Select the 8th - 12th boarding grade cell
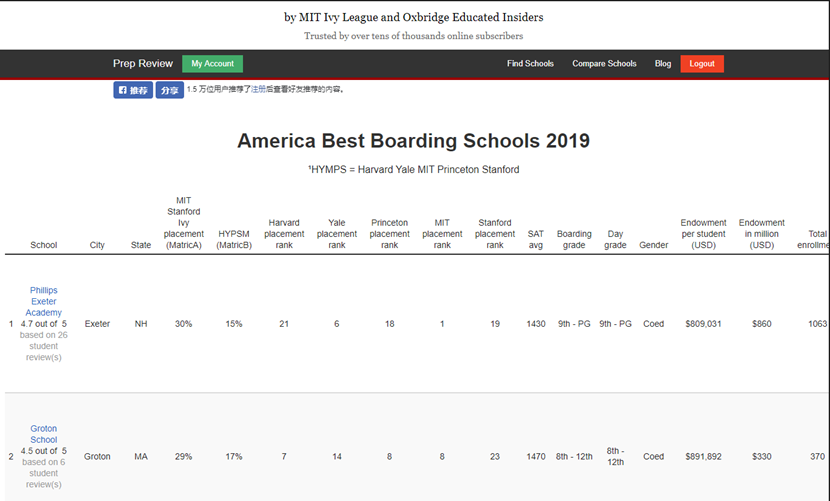 pyautogui.click(x=574, y=456)
